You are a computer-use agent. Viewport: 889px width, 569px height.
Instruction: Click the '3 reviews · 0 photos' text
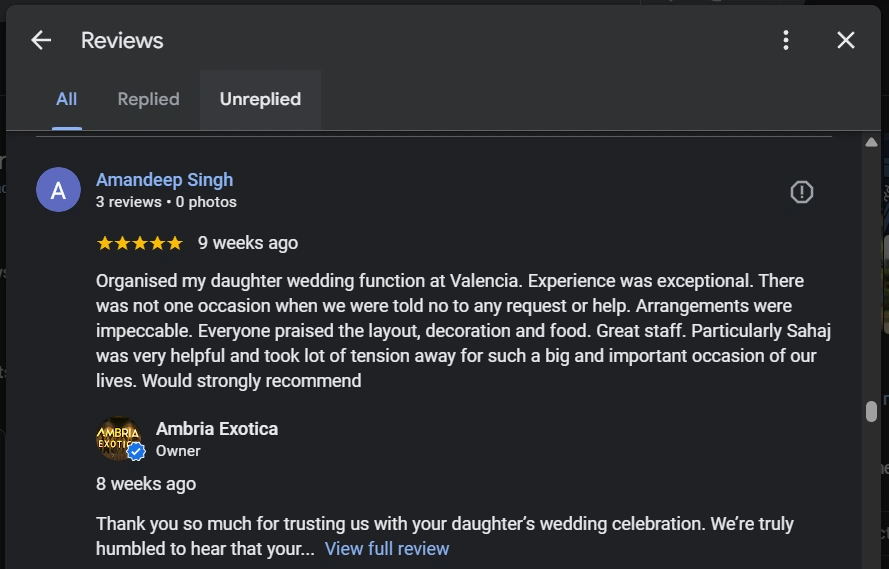tap(166, 202)
